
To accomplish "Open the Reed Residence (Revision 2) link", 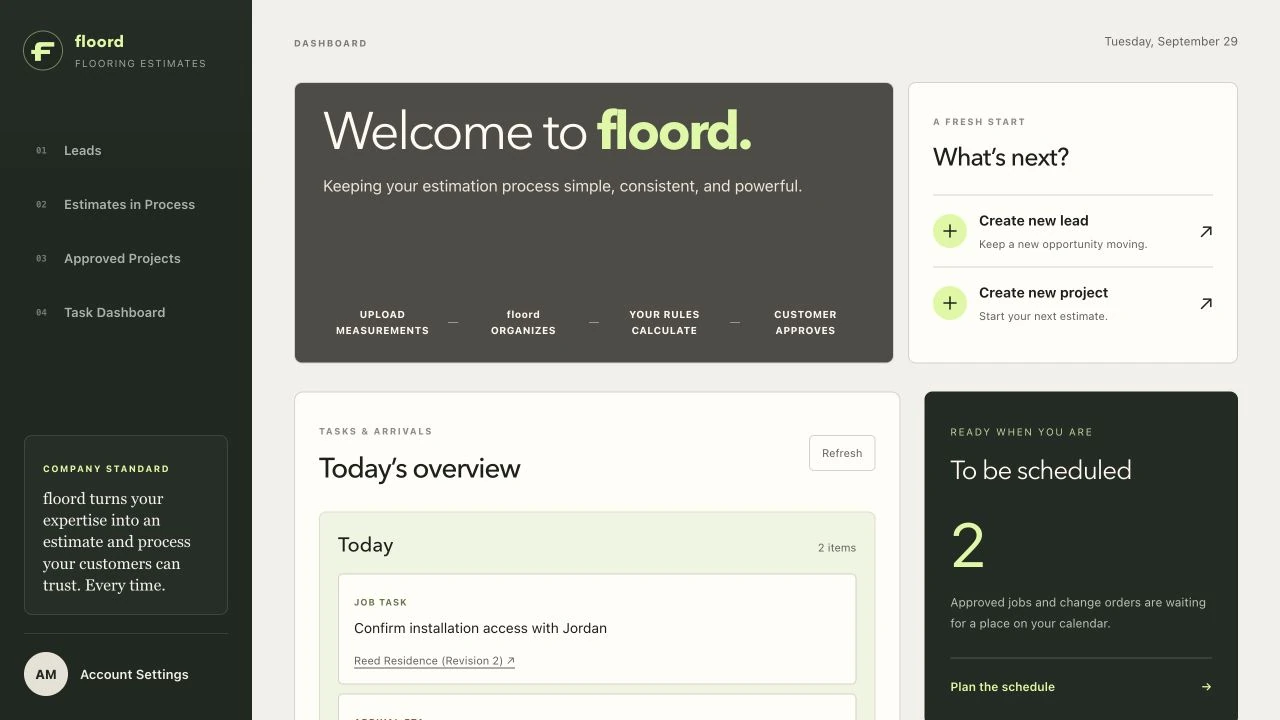I will (x=434, y=661).
